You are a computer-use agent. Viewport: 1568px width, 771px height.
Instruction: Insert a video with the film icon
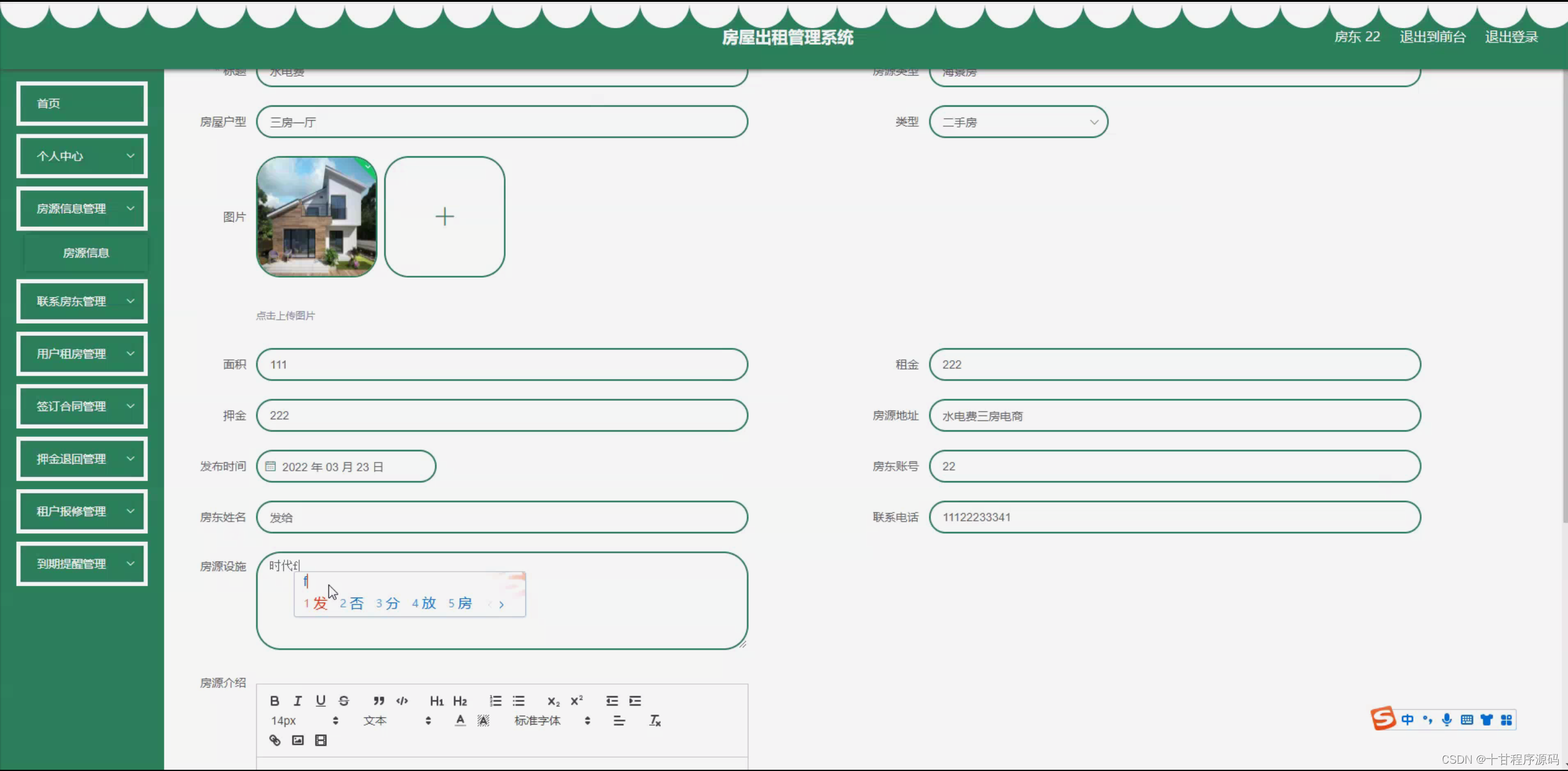[x=321, y=740]
